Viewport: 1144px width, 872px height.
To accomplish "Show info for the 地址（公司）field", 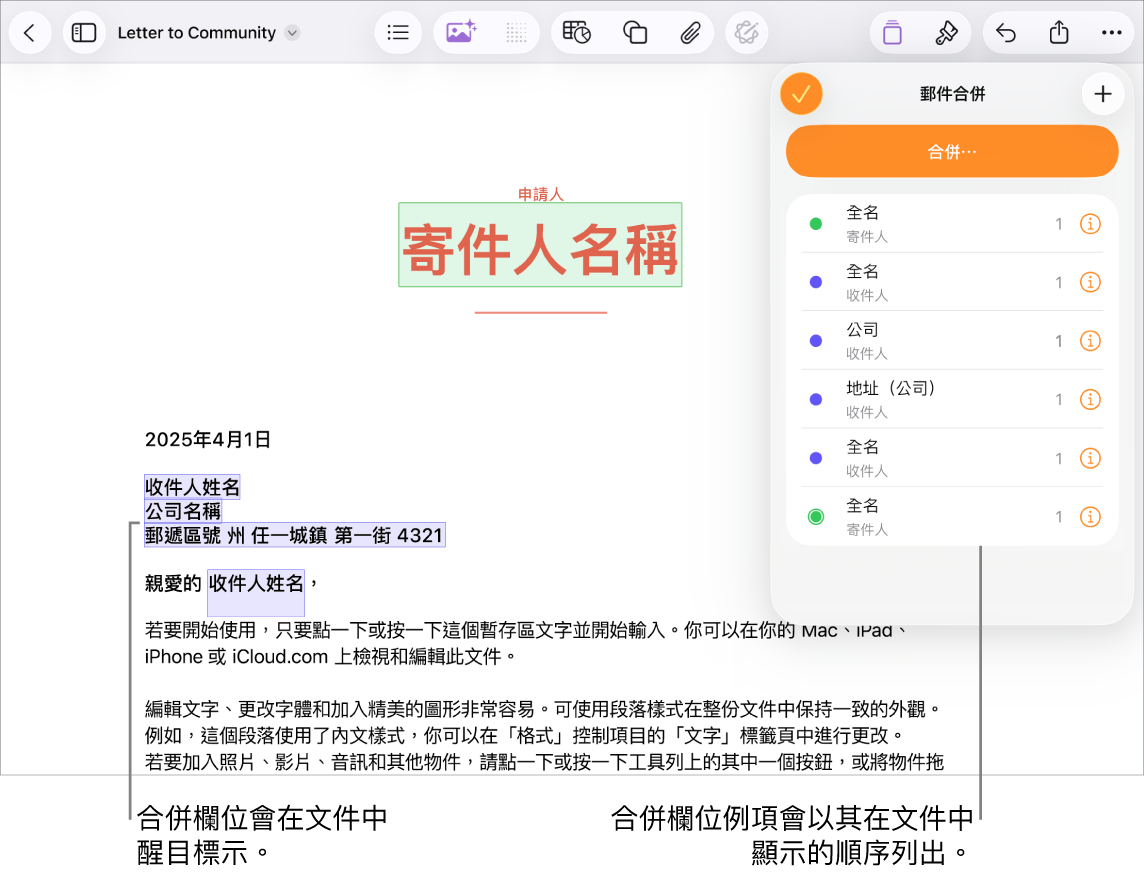I will pos(1090,399).
